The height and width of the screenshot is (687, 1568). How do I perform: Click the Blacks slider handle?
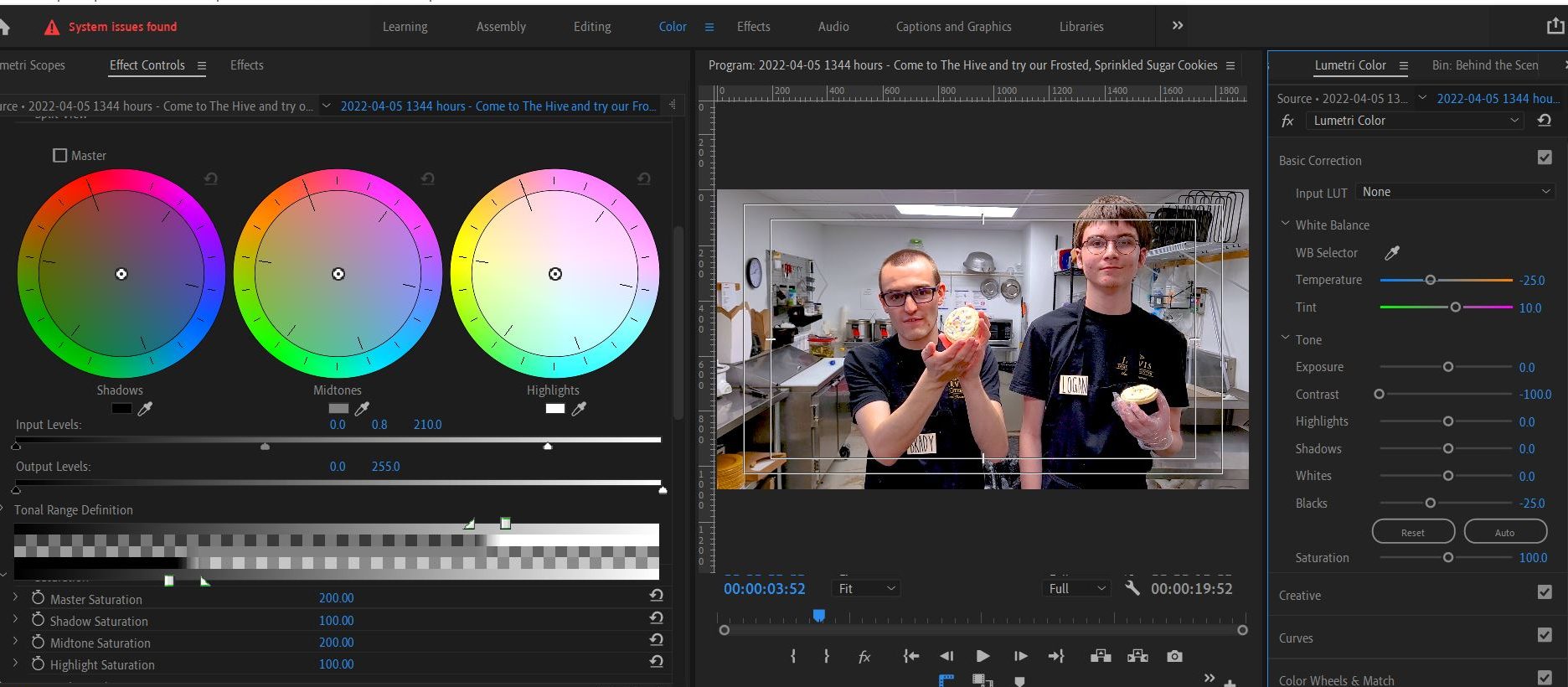pos(1431,503)
